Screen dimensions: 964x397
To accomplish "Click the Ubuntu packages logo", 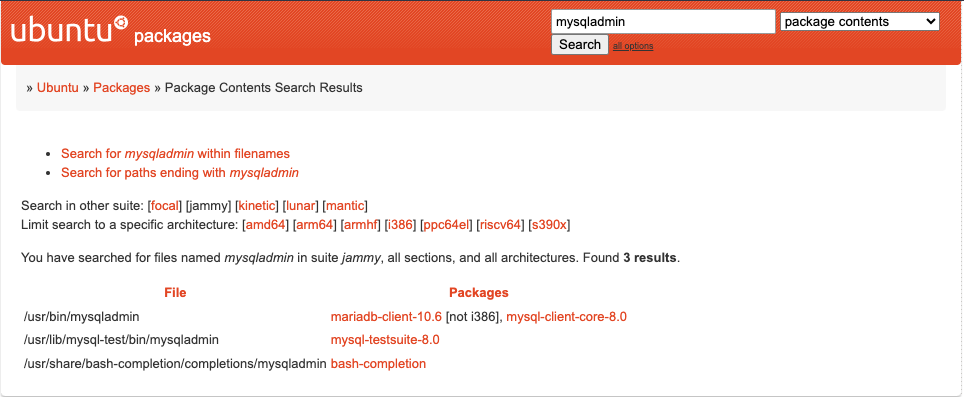I will (111, 31).
